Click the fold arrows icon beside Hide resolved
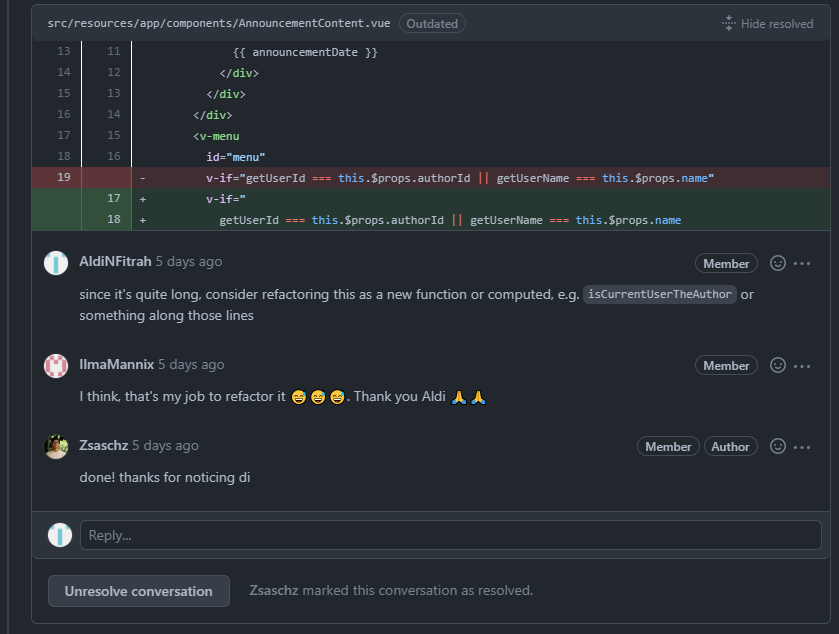The width and height of the screenshot is (839, 634). point(728,21)
